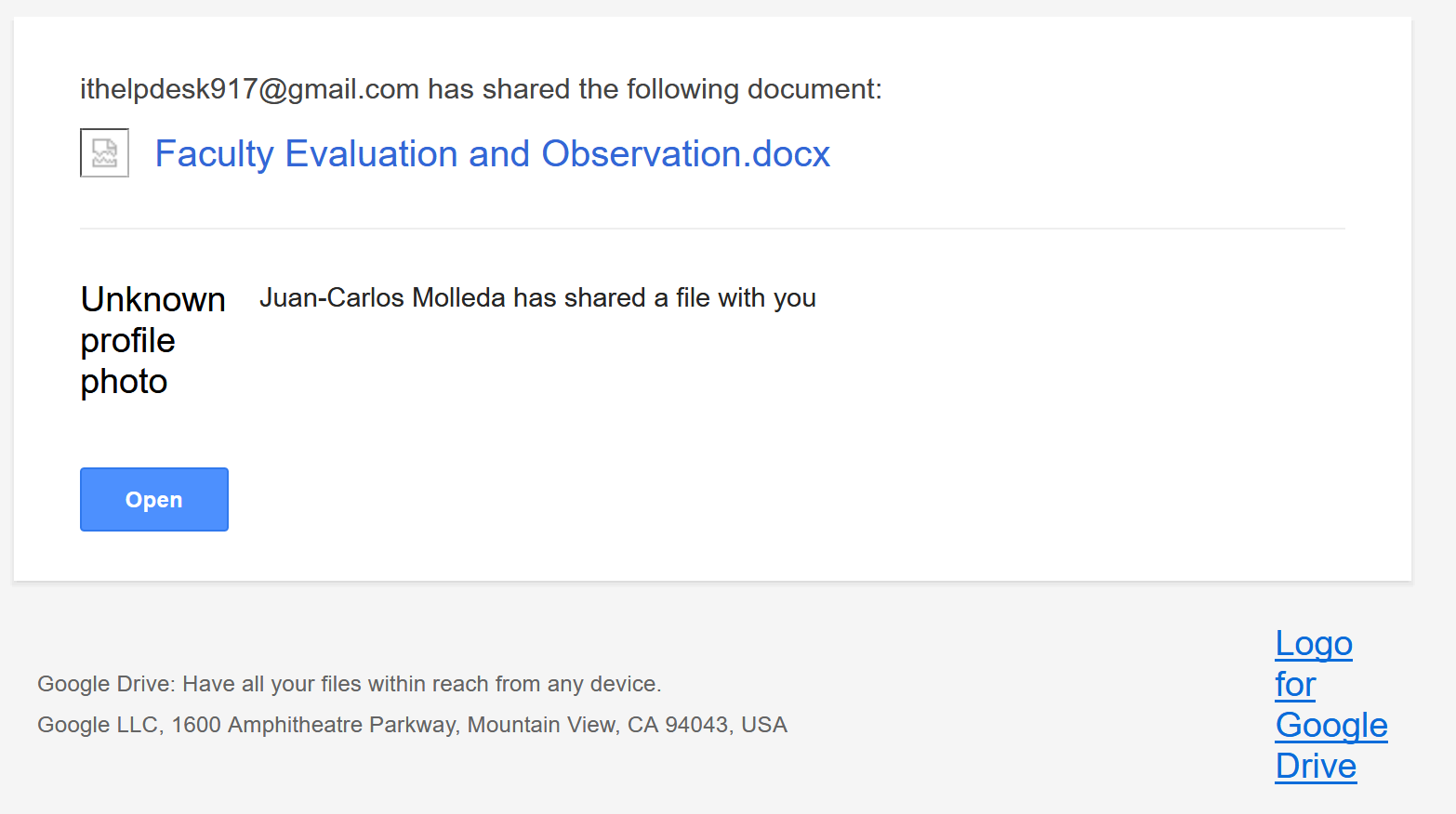Click the 'has shared a file with you' message

point(665,298)
